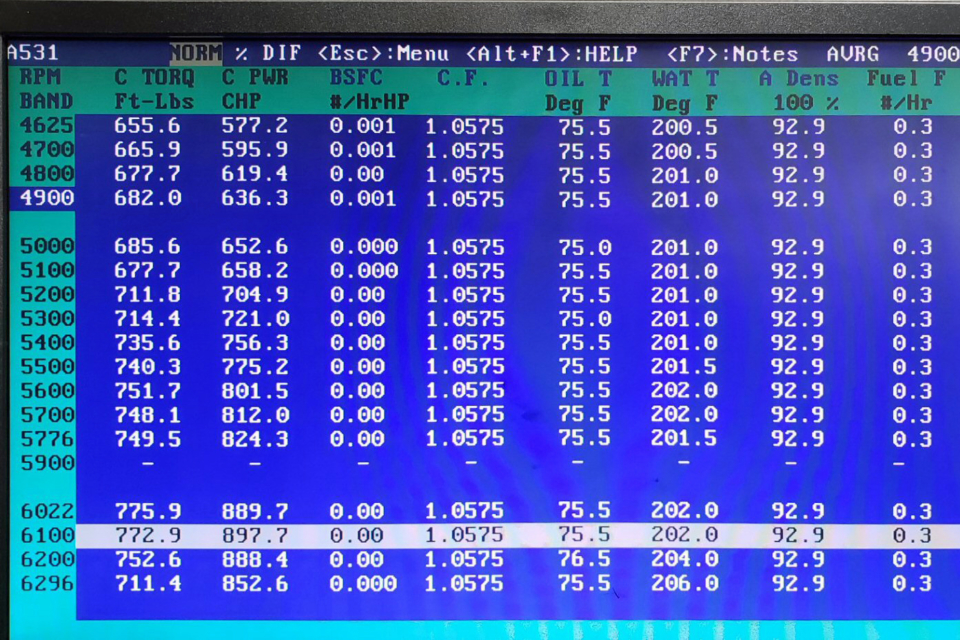The width and height of the screenshot is (960, 640).
Task: Select the 4700 RPM row label
Action: [47, 149]
